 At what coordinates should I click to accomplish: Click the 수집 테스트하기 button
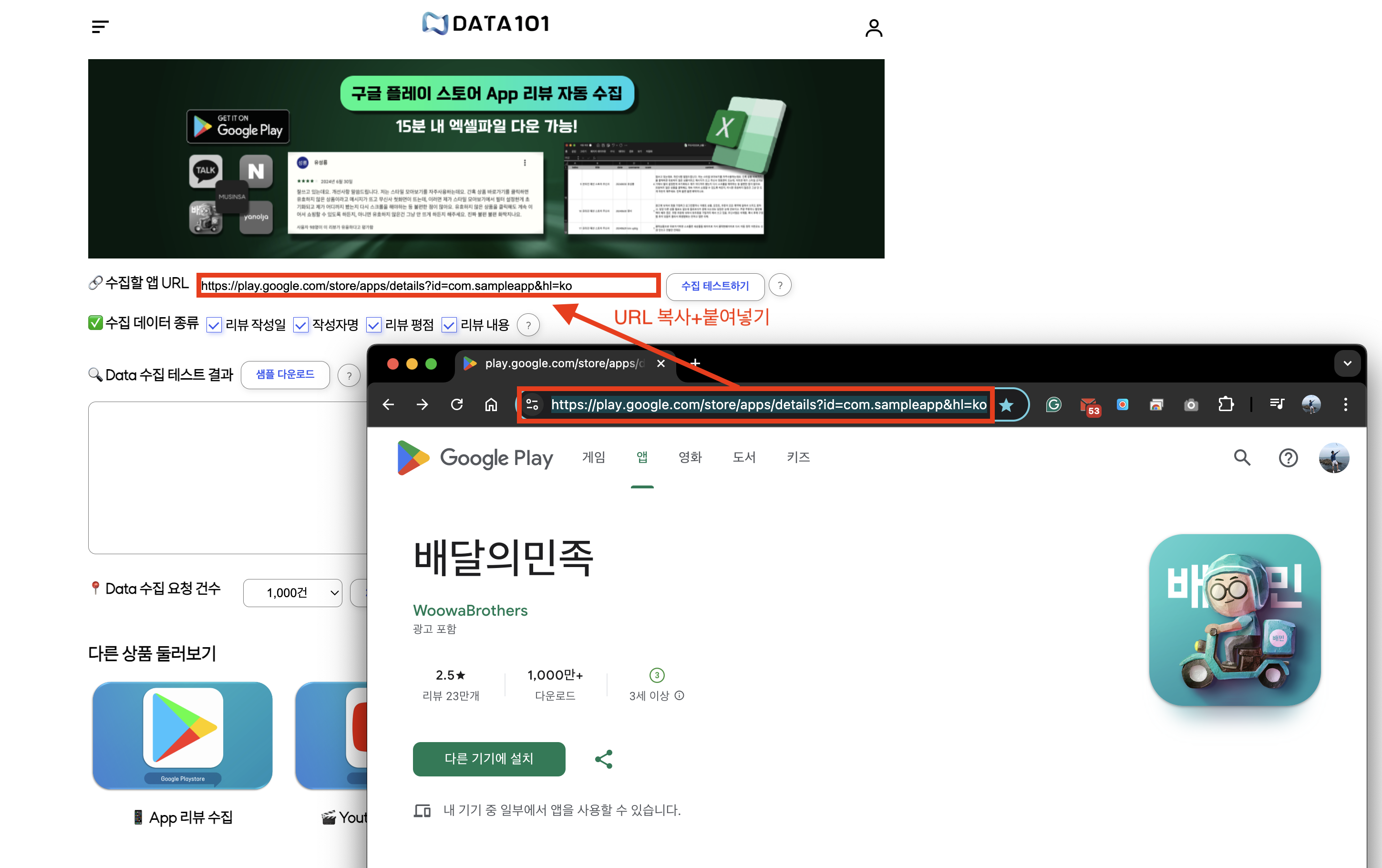714,286
